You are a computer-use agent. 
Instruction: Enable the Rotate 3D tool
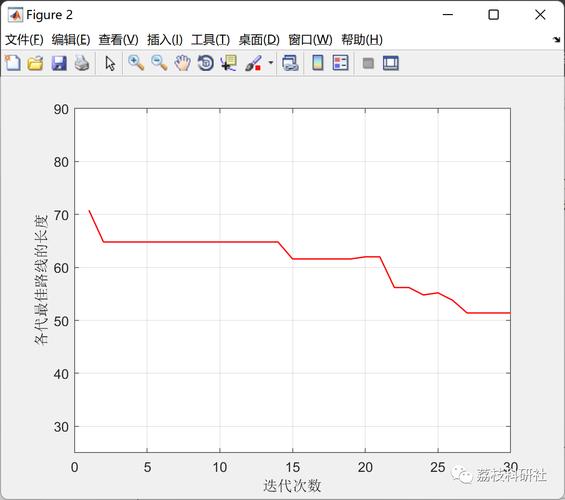coord(206,63)
